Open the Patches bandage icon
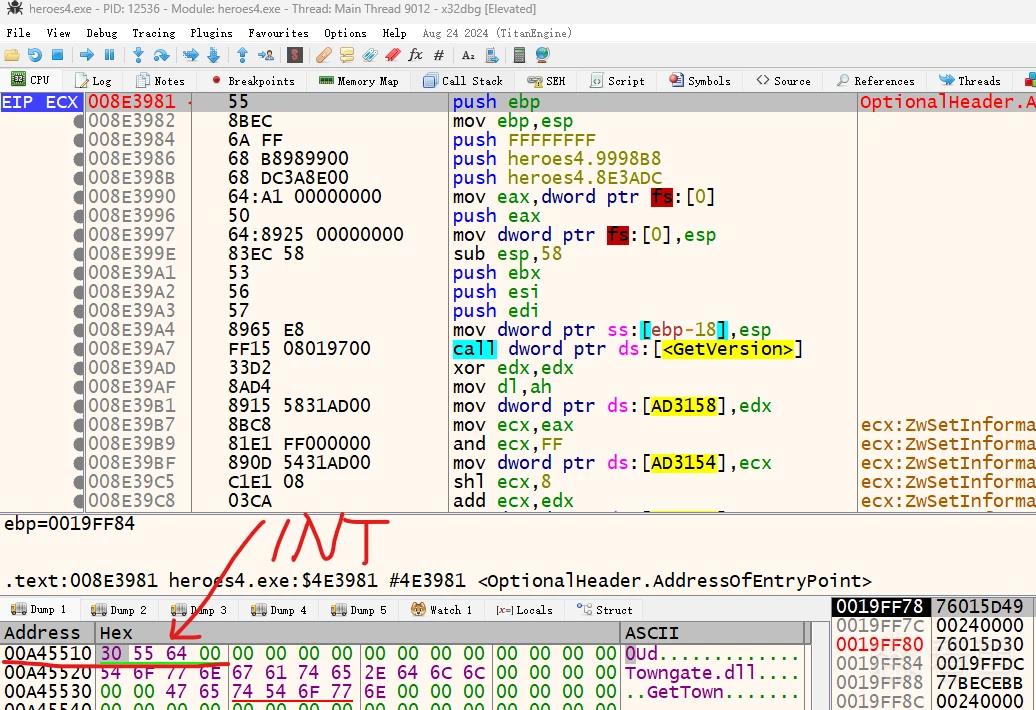 click(323, 55)
